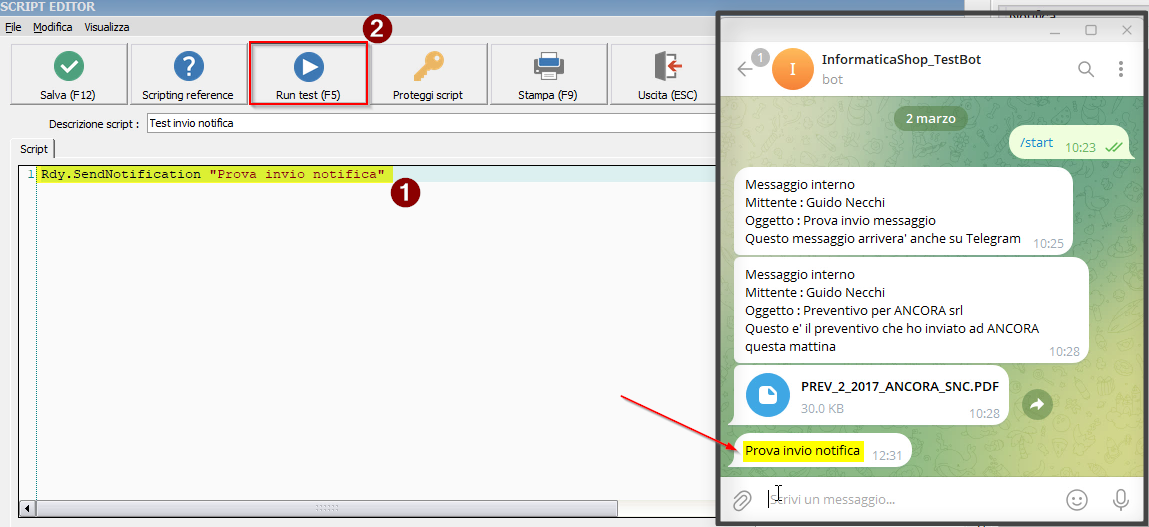Go back using Telegram back arrow
The height and width of the screenshot is (527, 1149).
745,69
